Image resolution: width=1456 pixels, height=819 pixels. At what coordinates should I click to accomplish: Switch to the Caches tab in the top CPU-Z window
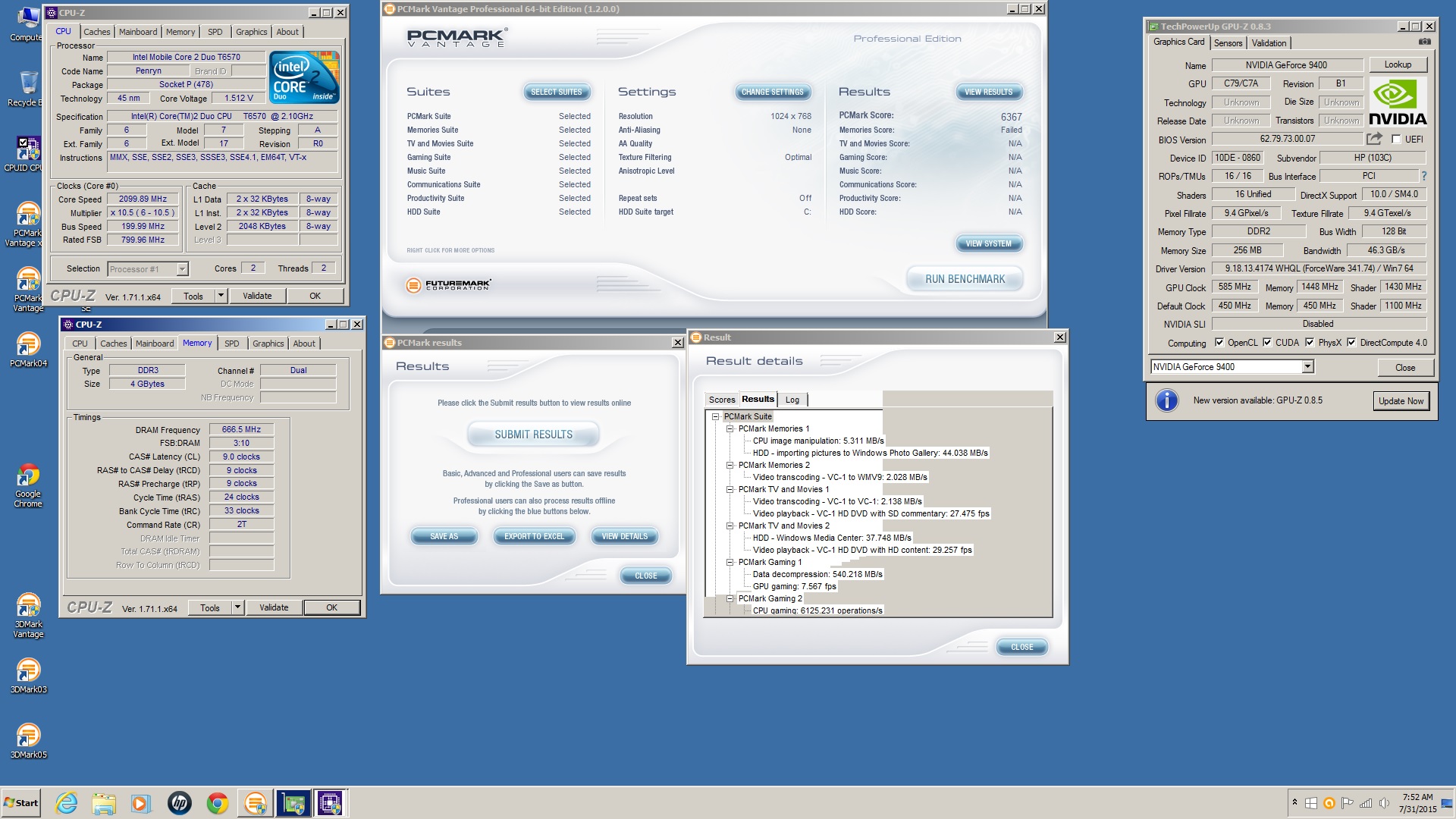coord(96,32)
